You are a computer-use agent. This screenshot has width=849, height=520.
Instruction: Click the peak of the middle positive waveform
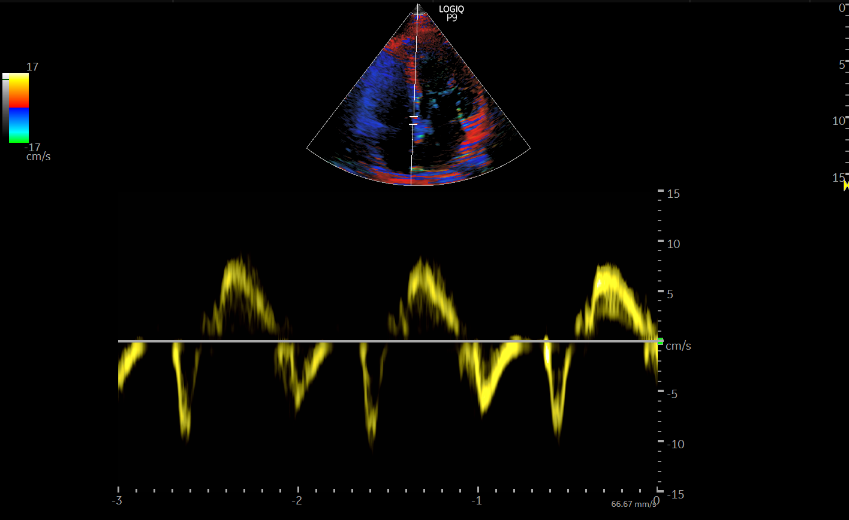click(x=425, y=270)
